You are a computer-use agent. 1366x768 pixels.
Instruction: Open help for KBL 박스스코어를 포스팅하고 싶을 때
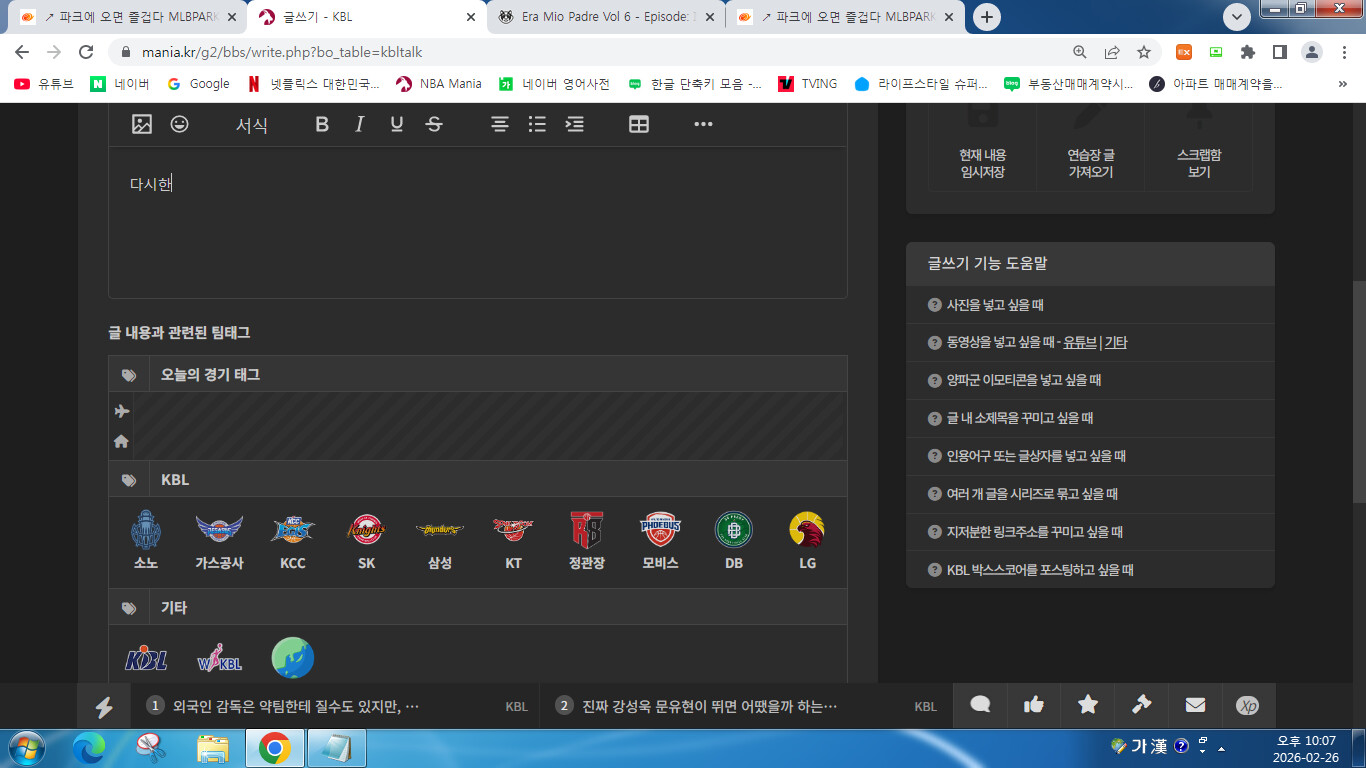click(x=1040, y=571)
